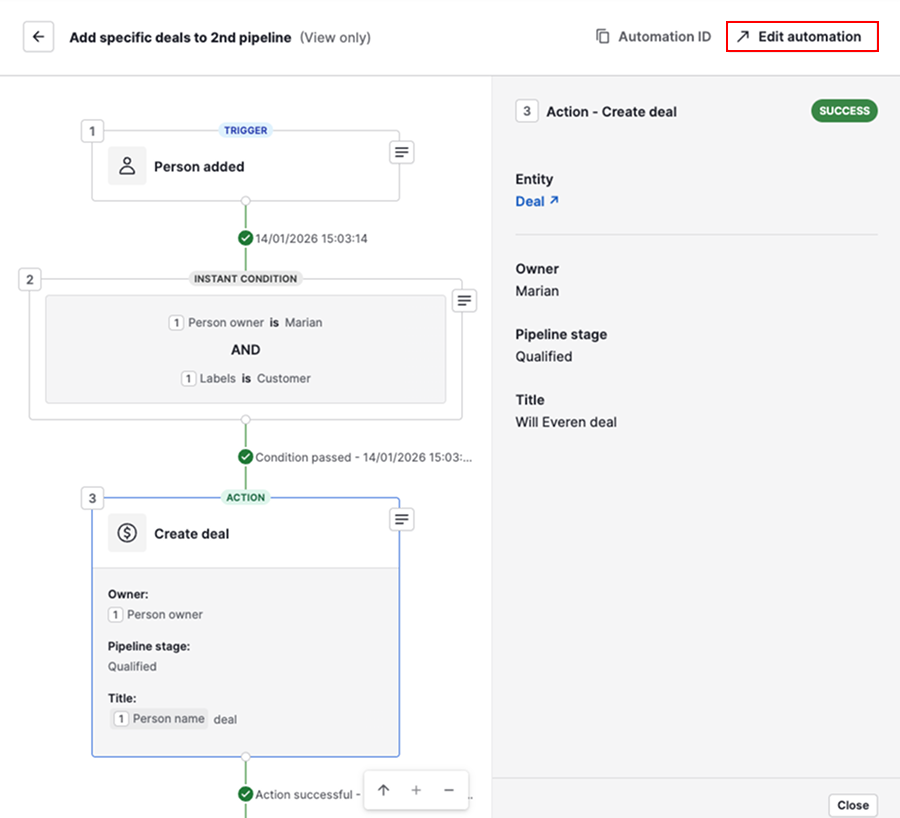Click green checkmark above Instant Condition
Screen dimensions: 900x818
(245, 238)
